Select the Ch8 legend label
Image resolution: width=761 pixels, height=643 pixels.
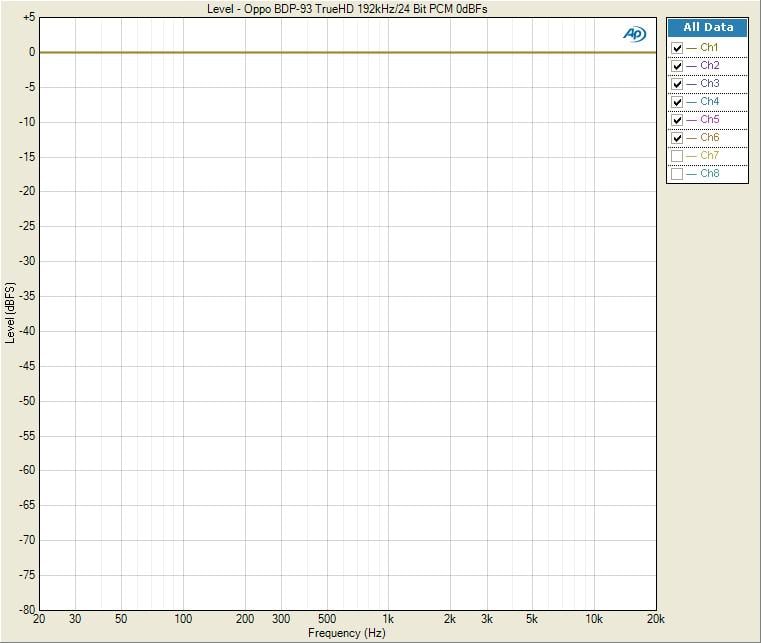tap(710, 173)
